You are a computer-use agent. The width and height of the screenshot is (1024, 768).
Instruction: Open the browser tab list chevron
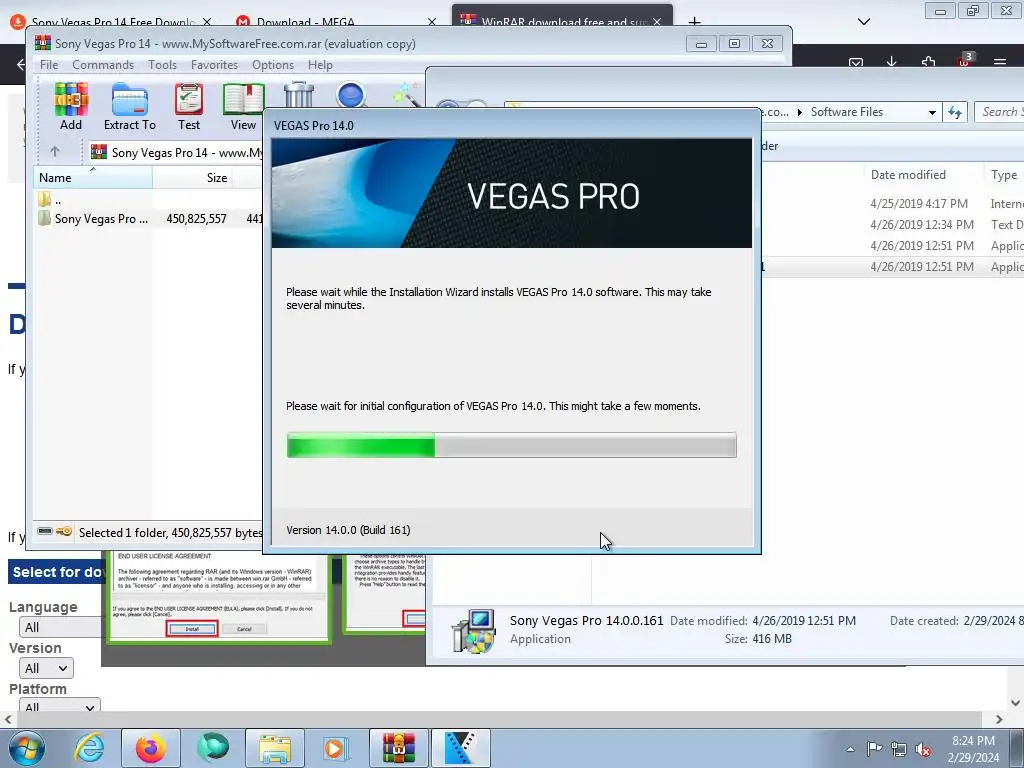click(863, 22)
